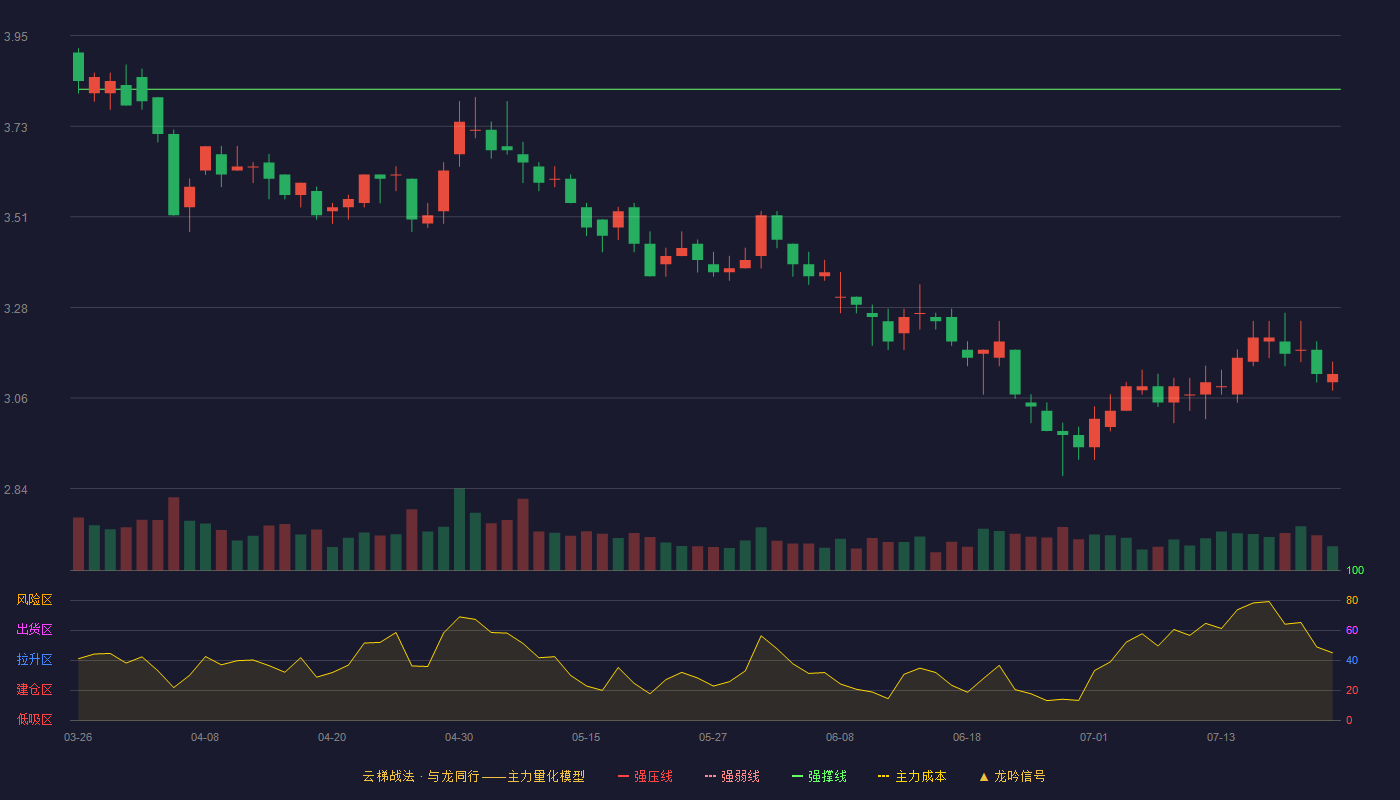Click the red 20 indicator axis value
1400x800 pixels.
coord(1352,690)
